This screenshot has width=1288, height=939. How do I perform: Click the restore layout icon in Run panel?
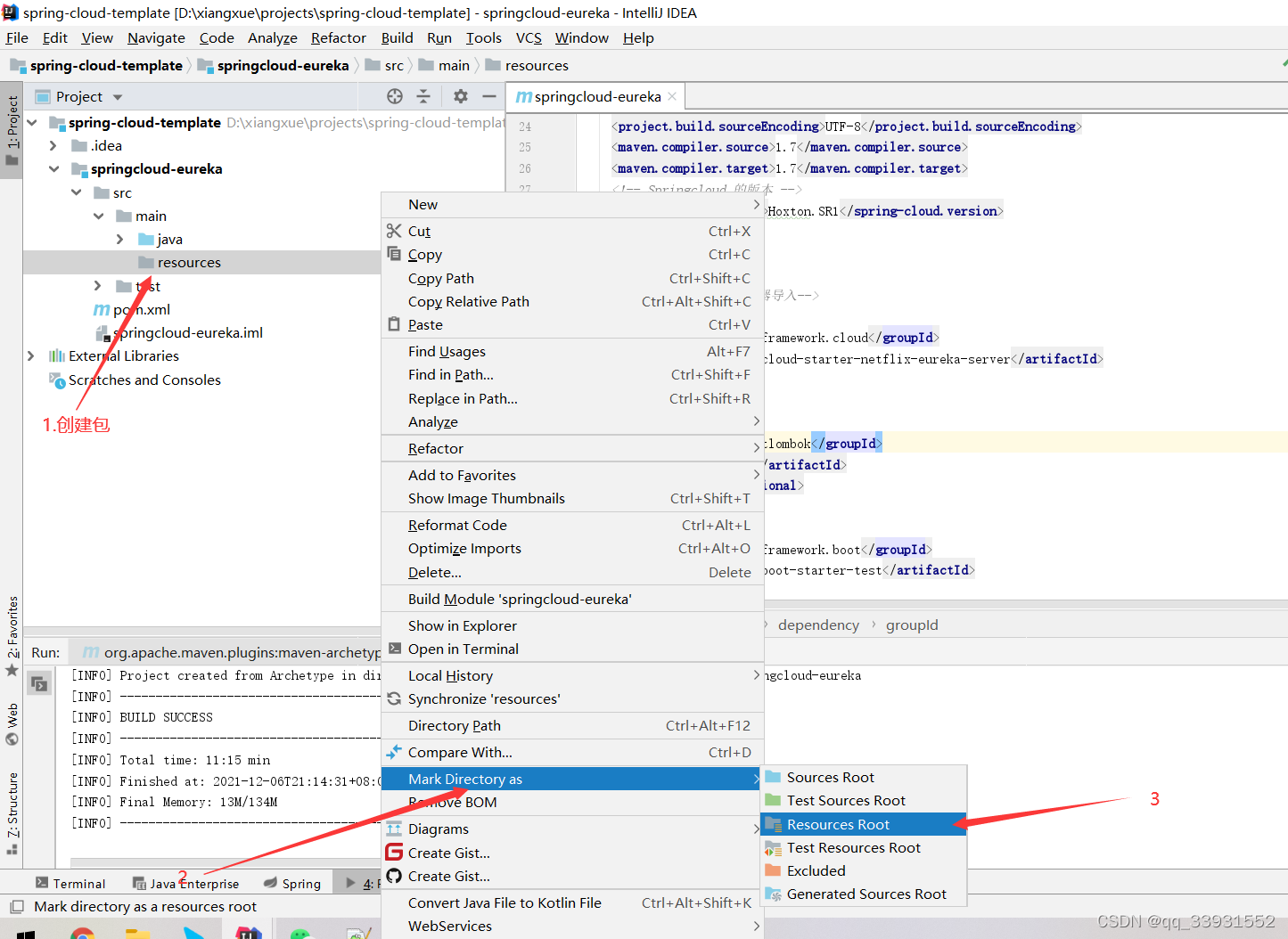click(x=39, y=683)
